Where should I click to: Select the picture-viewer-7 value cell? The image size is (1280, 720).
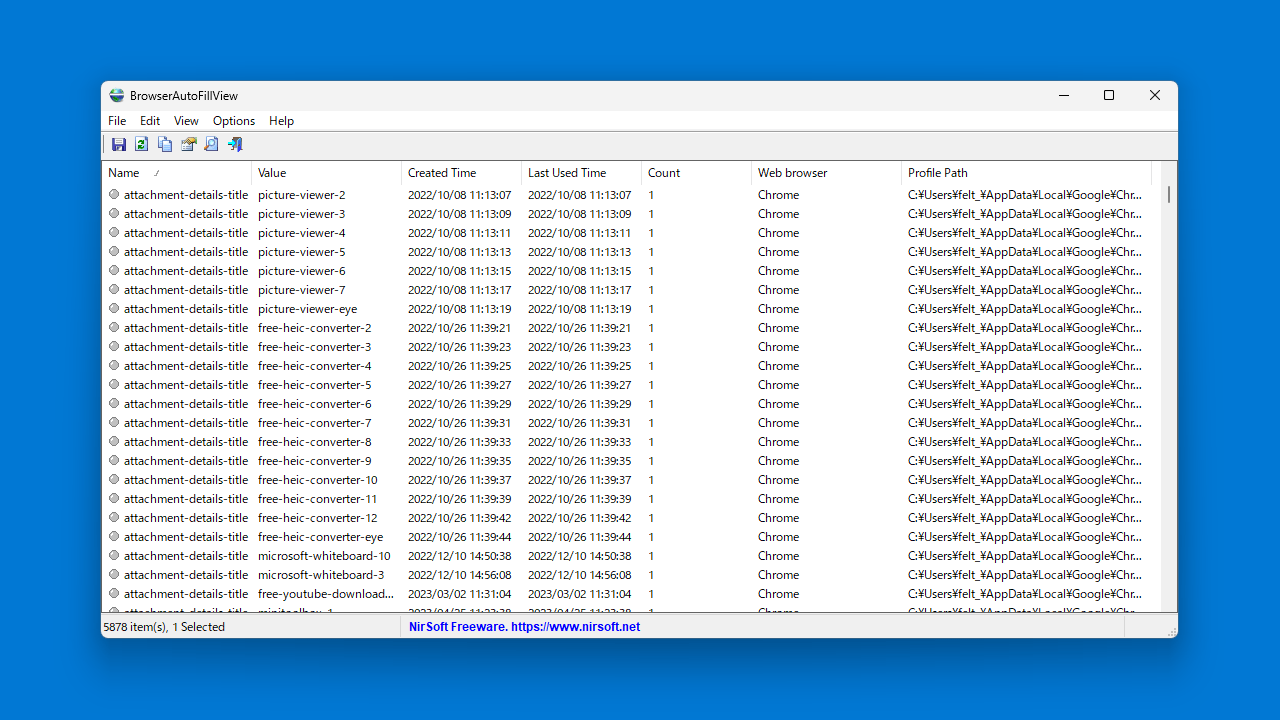[301, 290]
